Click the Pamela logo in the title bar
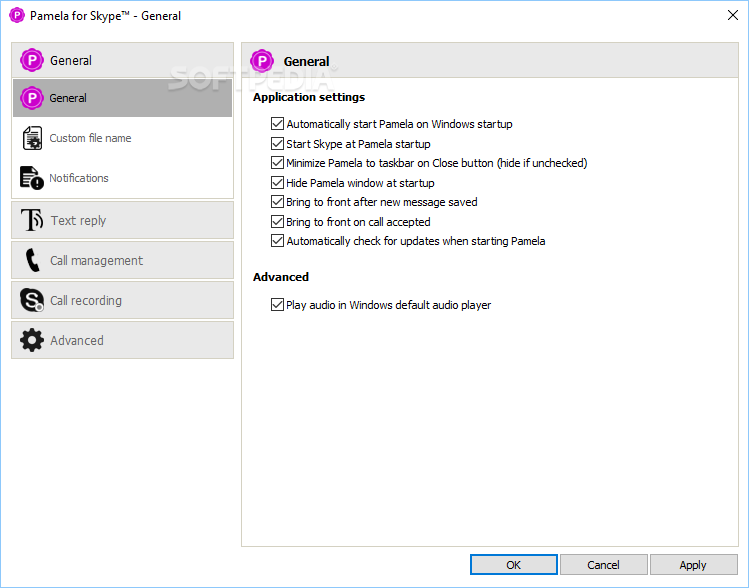749x588 pixels. 17,15
